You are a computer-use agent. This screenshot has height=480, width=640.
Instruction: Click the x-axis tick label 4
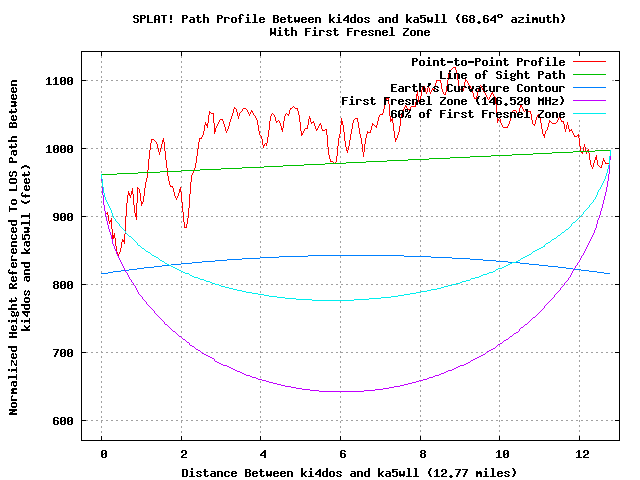coord(263,454)
